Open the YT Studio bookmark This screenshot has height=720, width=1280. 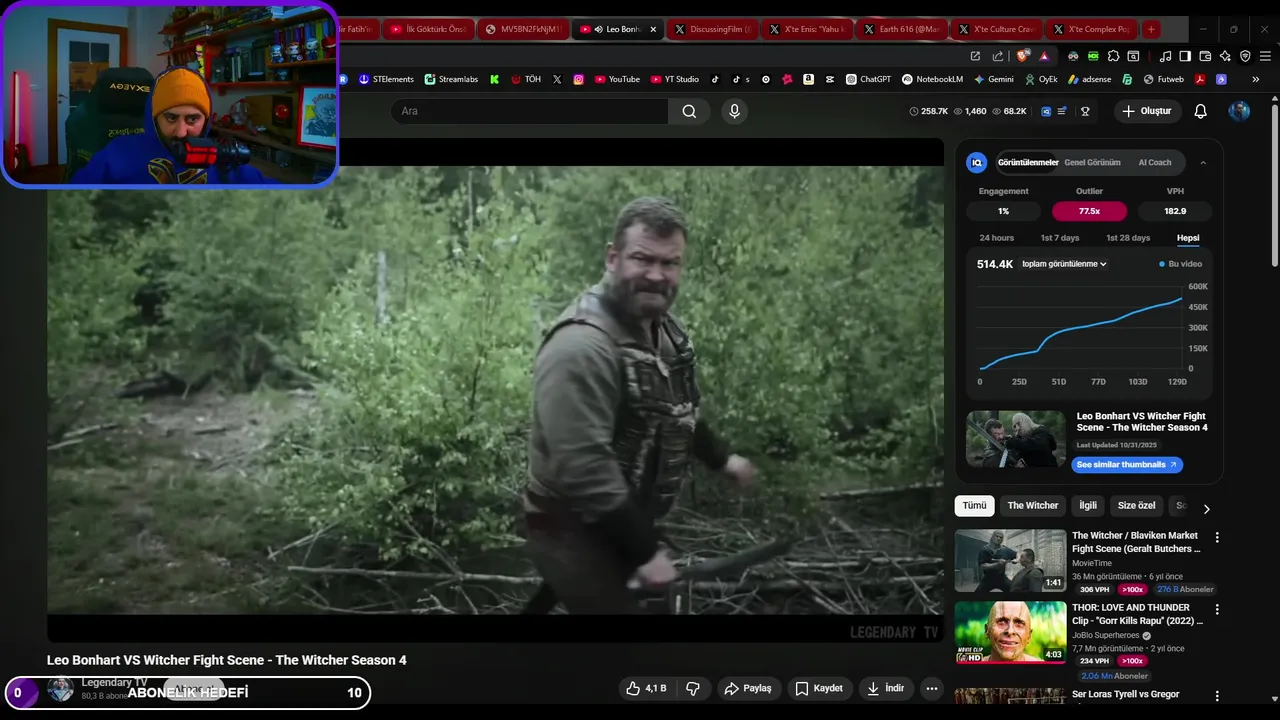click(675, 79)
